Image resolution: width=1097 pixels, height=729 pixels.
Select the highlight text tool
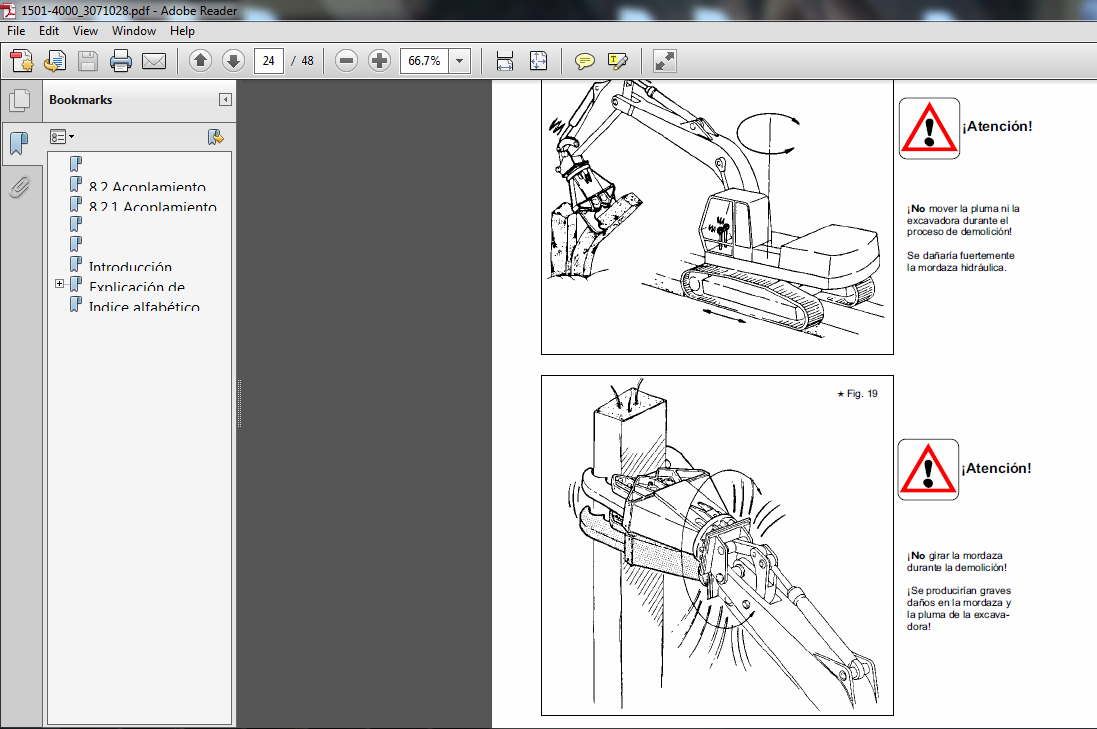point(618,61)
